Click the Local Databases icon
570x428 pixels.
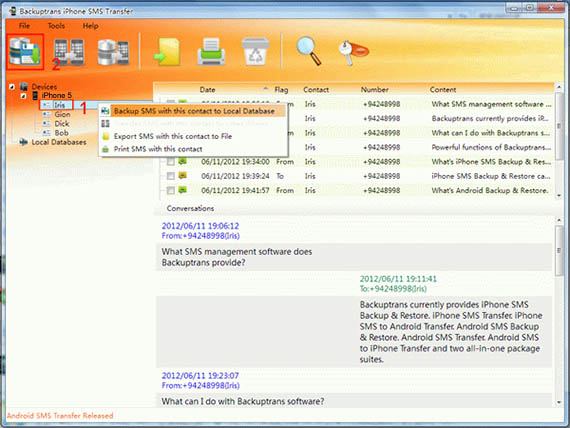[24, 142]
